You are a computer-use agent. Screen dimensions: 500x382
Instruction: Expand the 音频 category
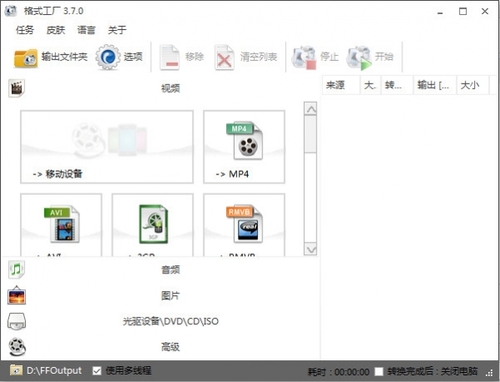(x=170, y=269)
